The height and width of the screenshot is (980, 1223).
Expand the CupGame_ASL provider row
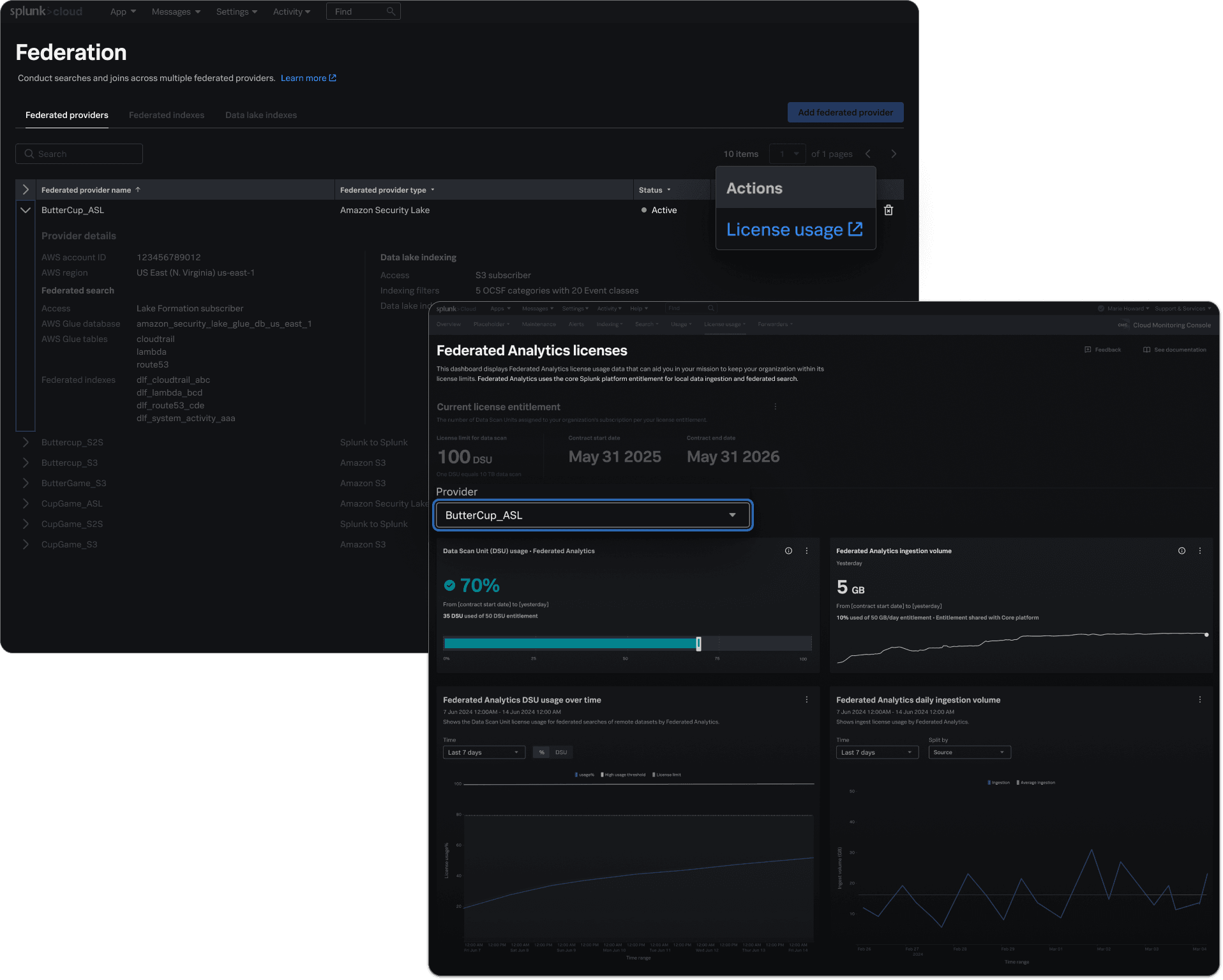point(26,503)
